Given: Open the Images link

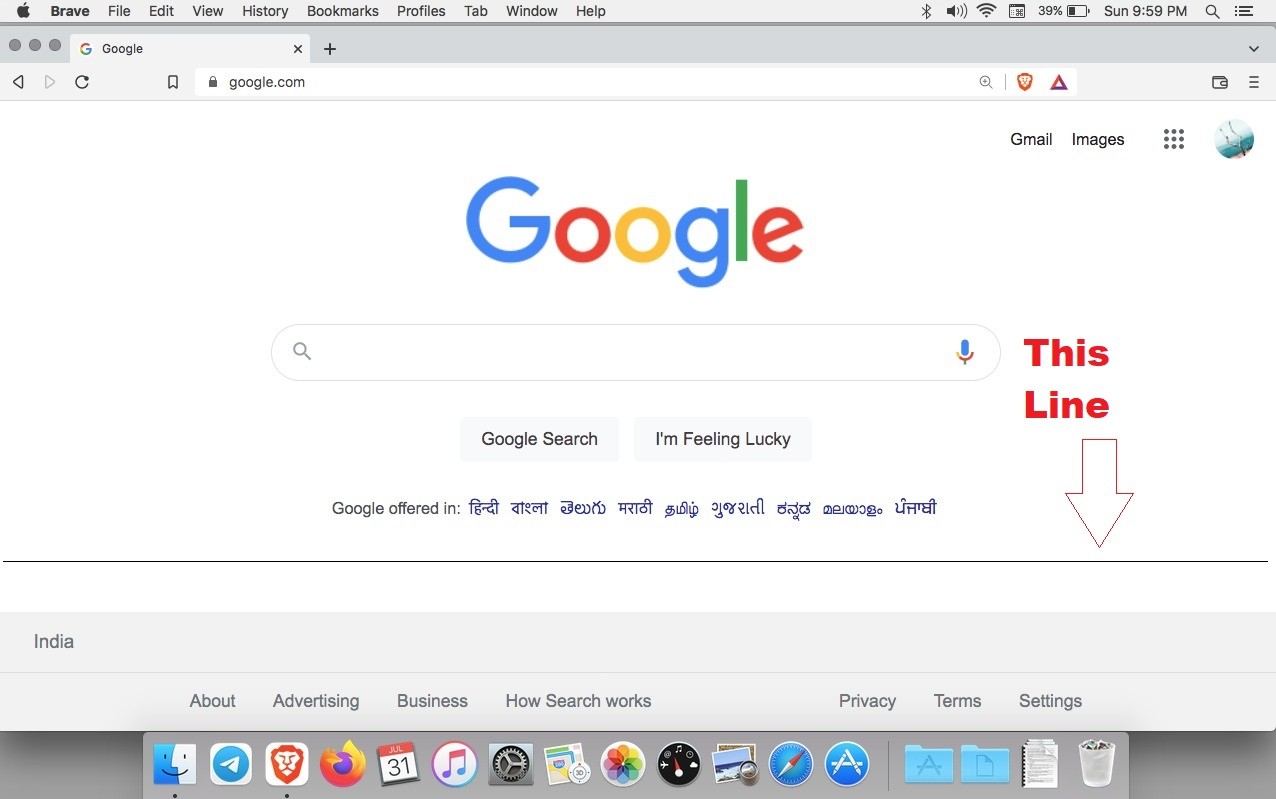Looking at the screenshot, I should click(1098, 139).
